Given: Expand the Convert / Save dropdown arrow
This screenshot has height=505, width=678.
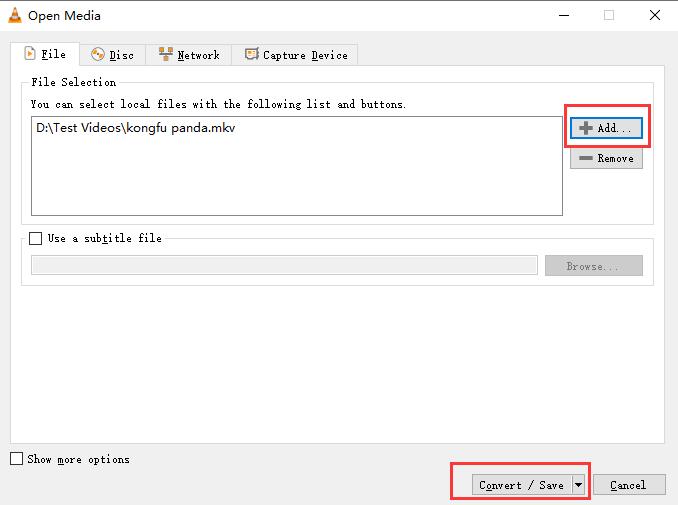Looking at the screenshot, I should 579,485.
